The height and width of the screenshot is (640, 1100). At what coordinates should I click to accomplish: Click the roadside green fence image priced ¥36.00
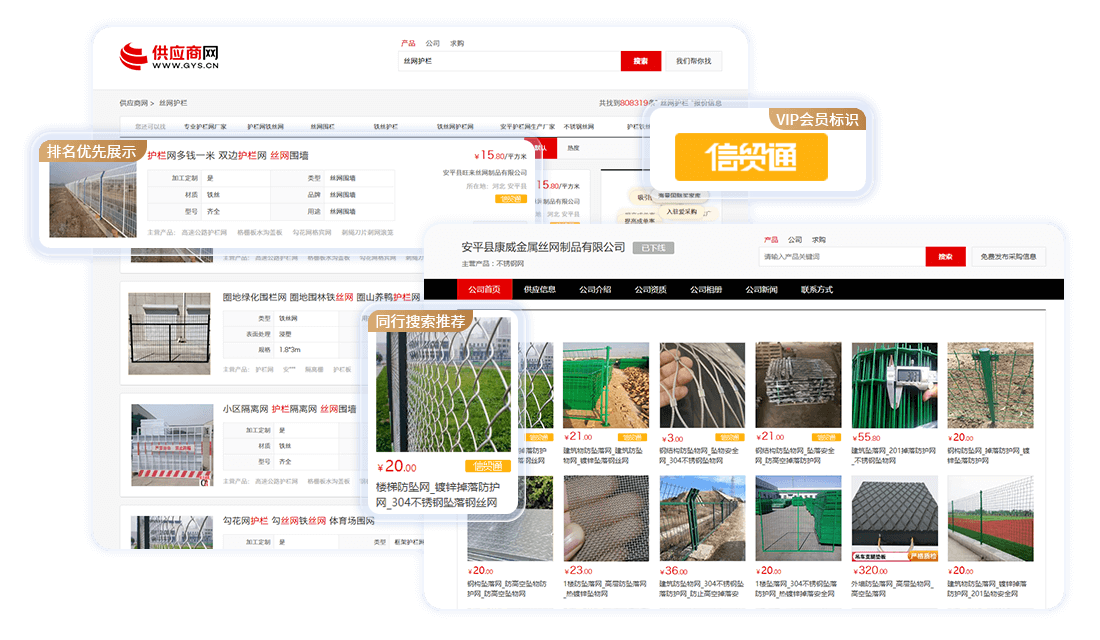[x=702, y=519]
